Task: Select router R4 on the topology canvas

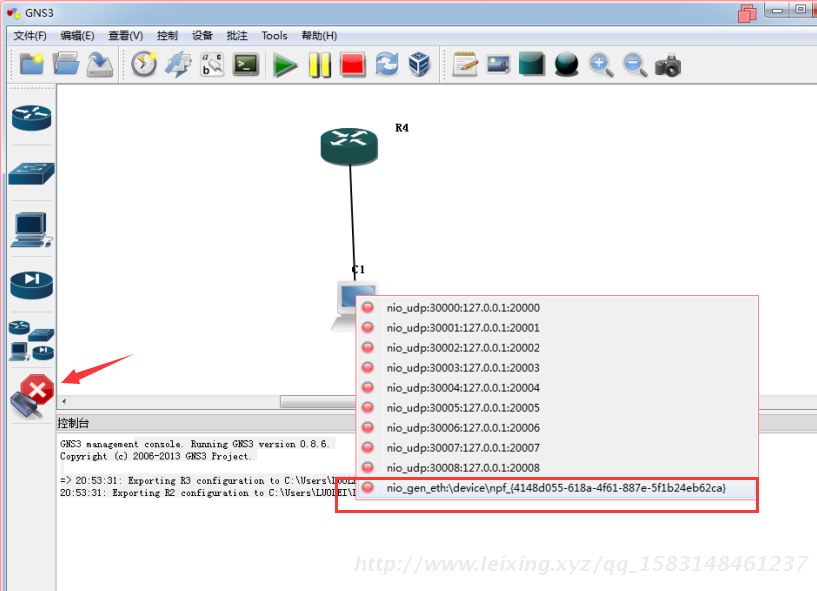Action: pos(349,146)
